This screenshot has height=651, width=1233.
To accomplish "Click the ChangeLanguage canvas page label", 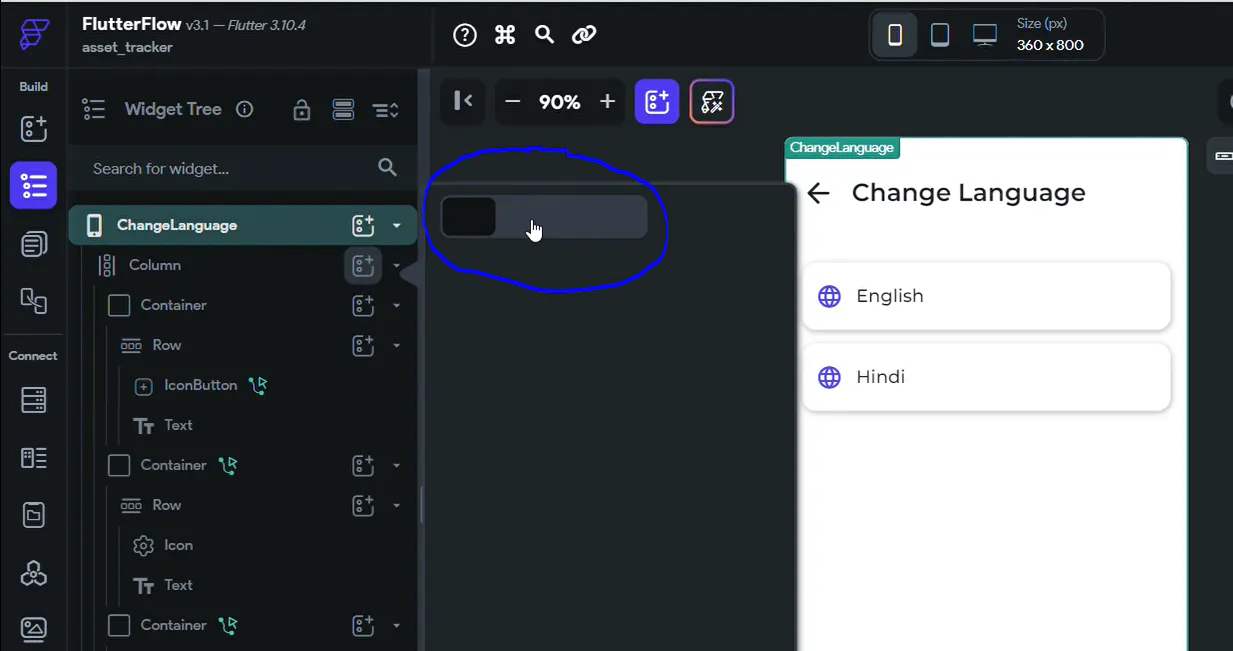I will (842, 148).
